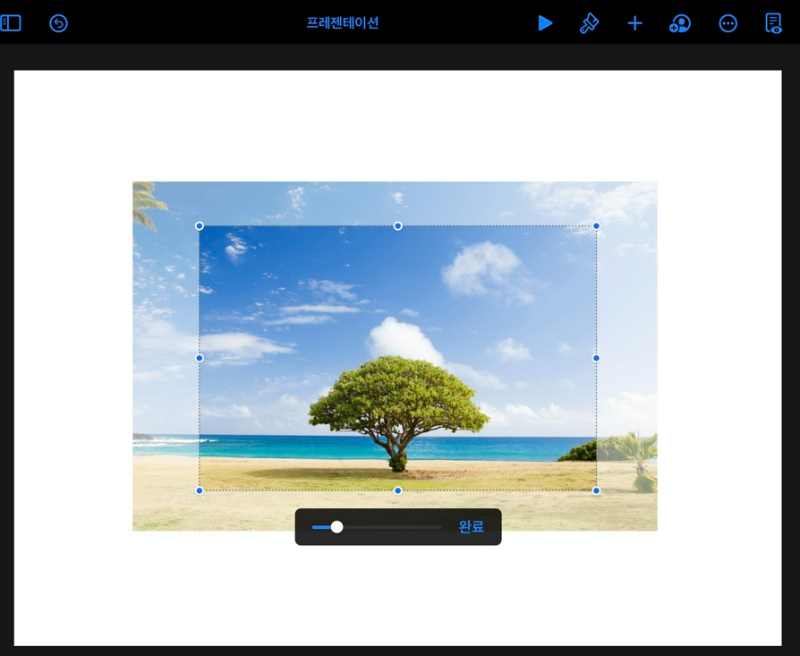Select the bottom-center mask handle
Screen dimensions: 800x656
398,491
